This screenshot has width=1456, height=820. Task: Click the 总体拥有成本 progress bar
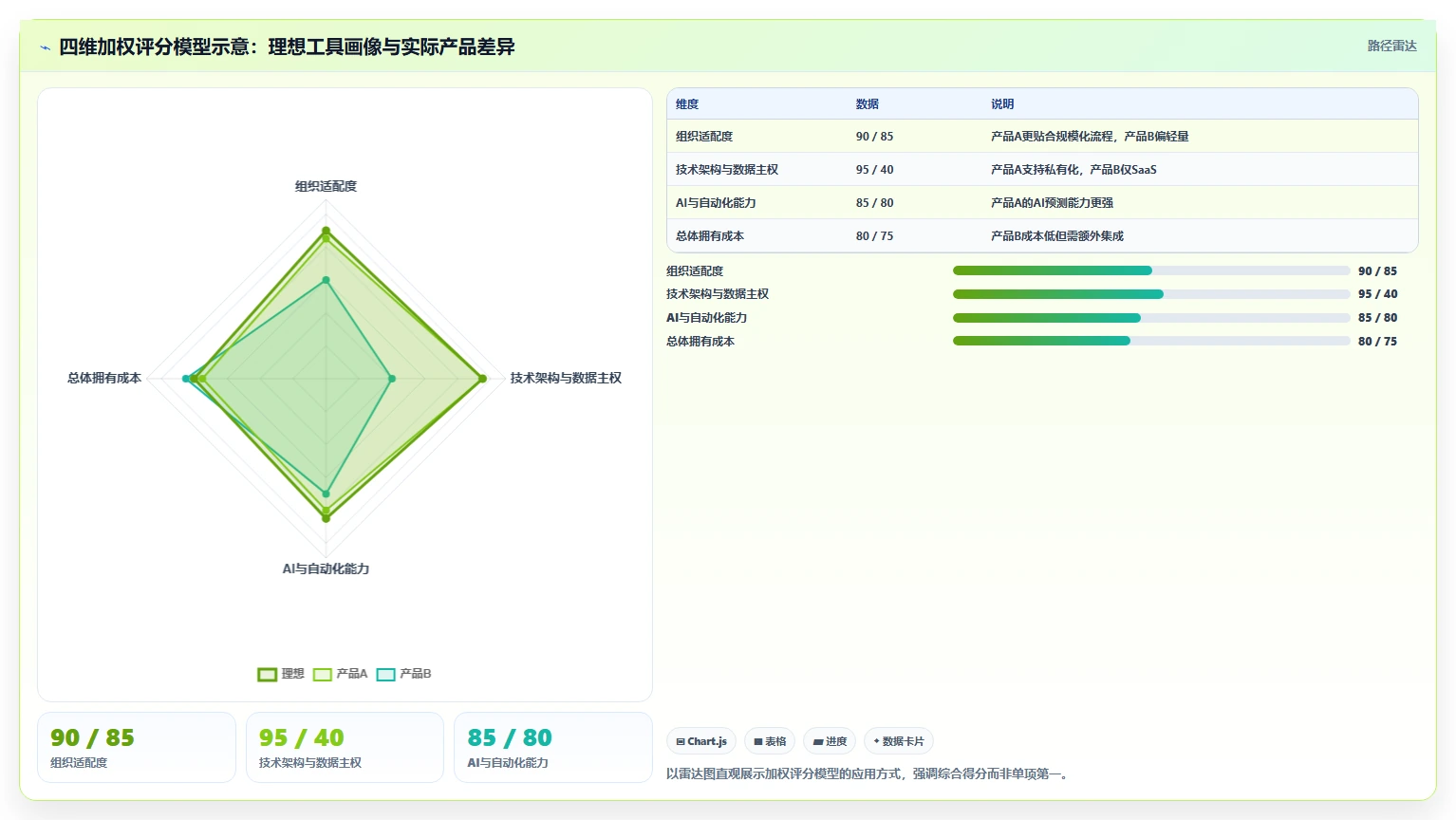pos(1151,341)
